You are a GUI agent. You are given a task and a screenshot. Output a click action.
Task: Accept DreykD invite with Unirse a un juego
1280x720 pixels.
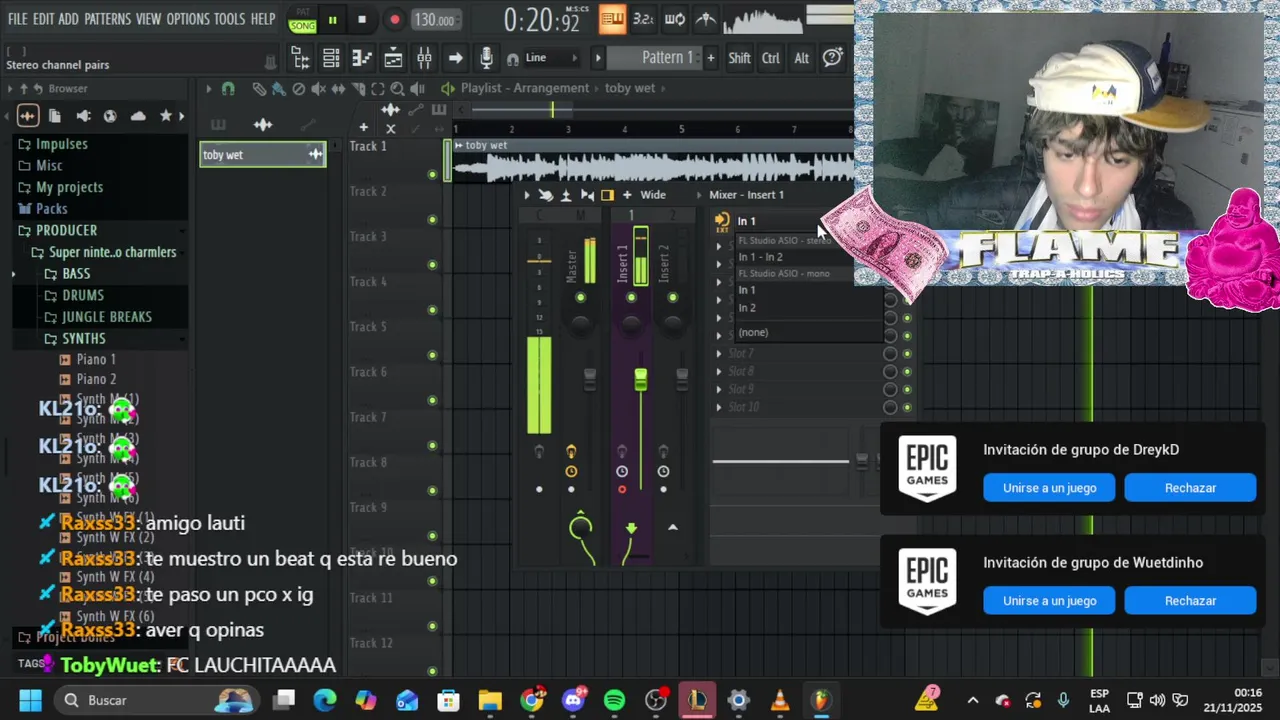[1050, 488]
